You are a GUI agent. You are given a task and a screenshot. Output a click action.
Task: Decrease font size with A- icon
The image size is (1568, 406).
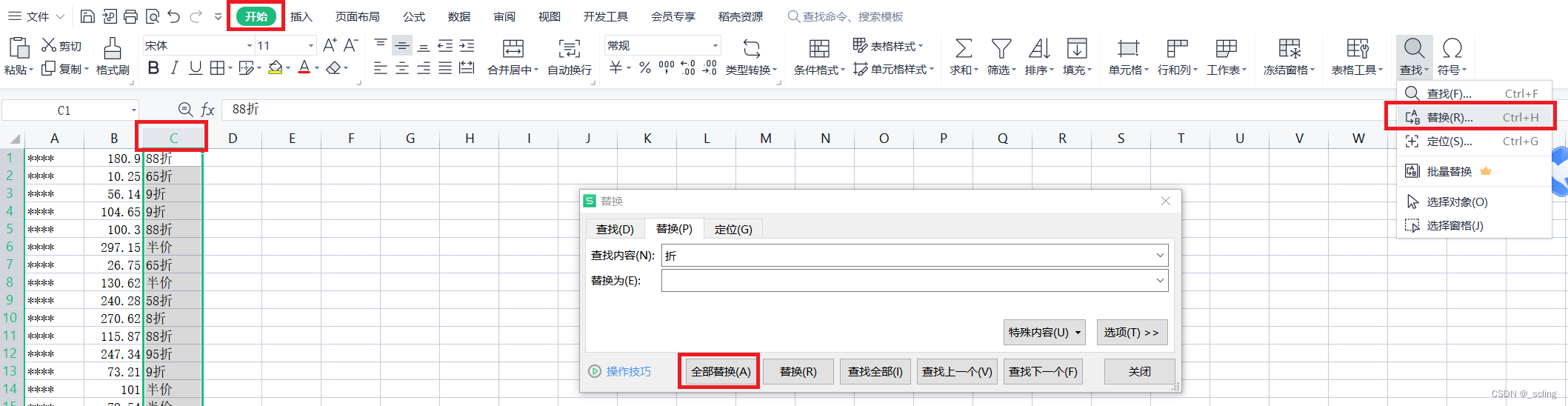pos(351,45)
